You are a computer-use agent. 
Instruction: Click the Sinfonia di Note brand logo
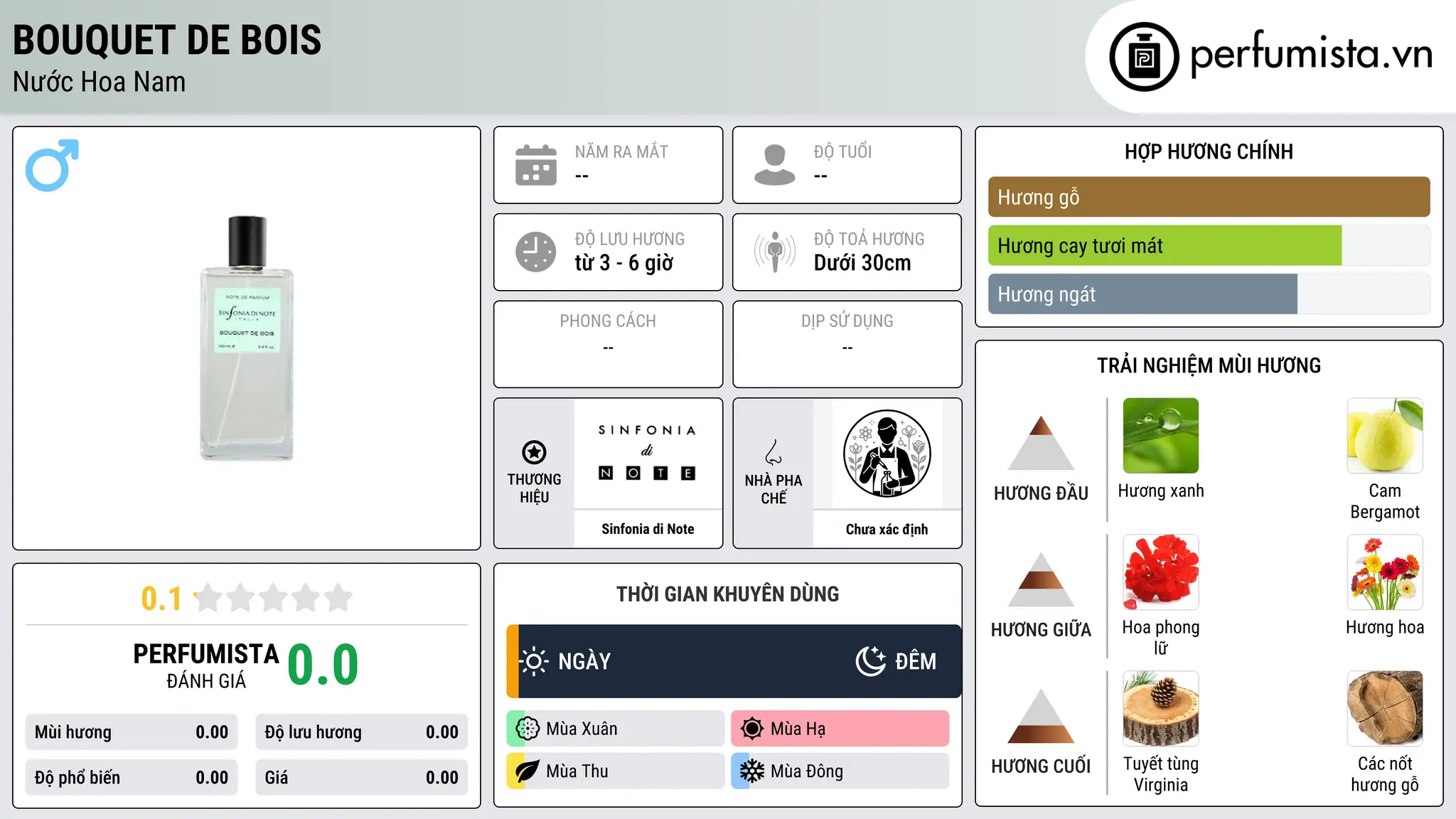[x=647, y=453]
